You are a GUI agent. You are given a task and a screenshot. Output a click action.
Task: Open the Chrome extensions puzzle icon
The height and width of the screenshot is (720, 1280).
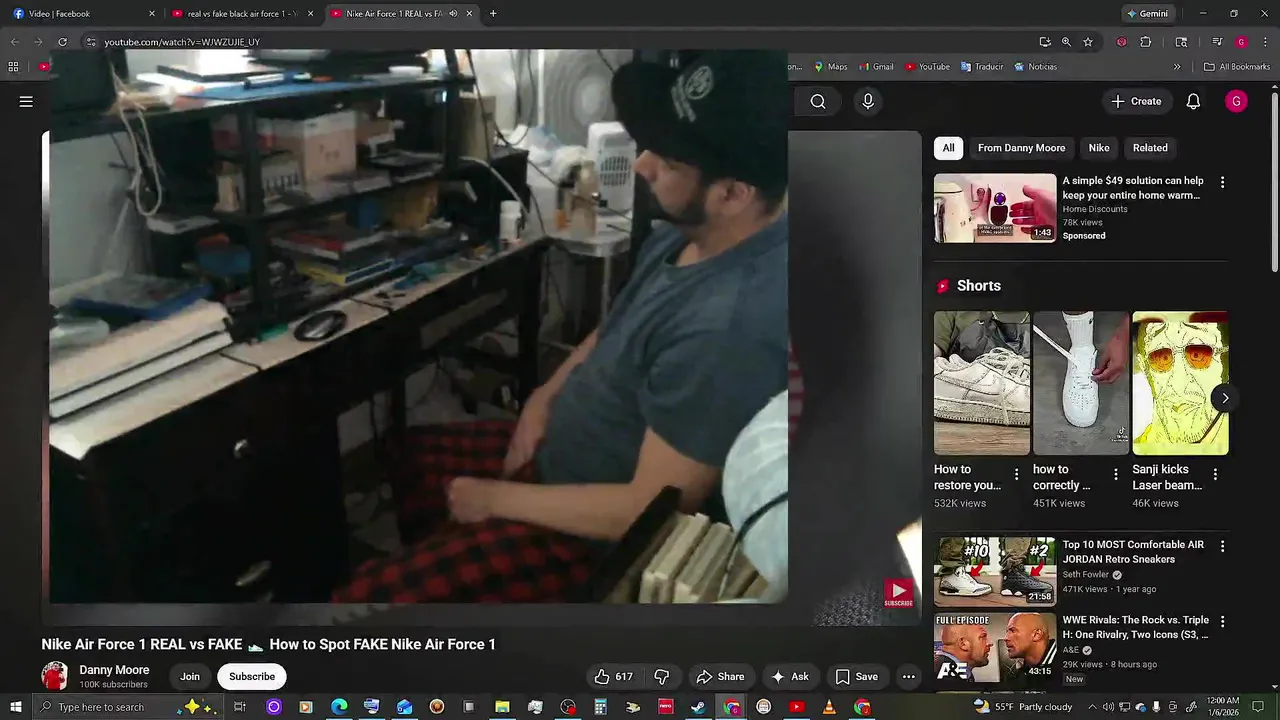coord(1146,42)
